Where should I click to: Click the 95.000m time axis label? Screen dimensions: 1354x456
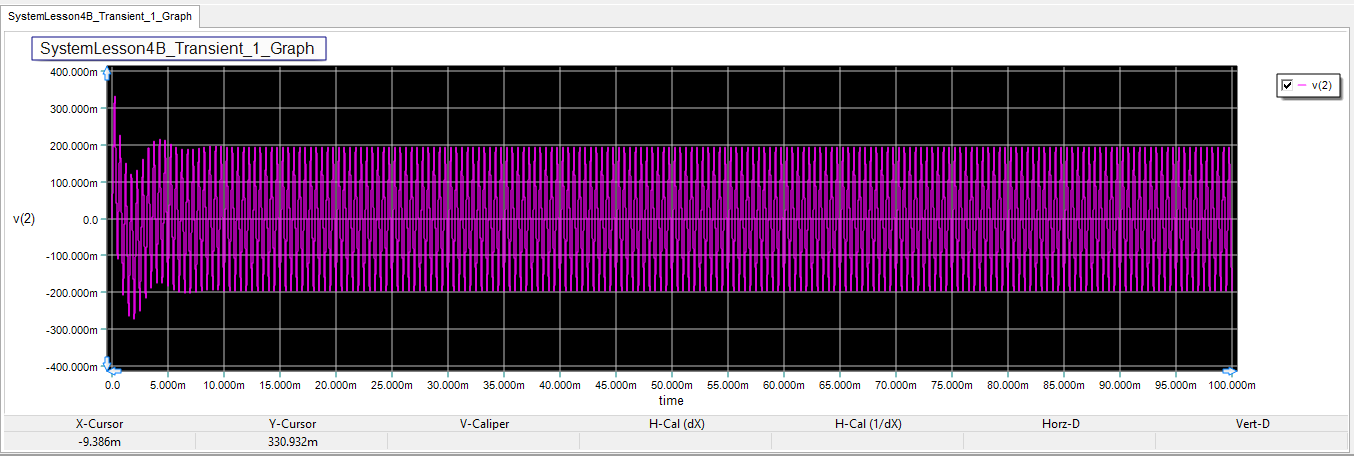[1175, 385]
